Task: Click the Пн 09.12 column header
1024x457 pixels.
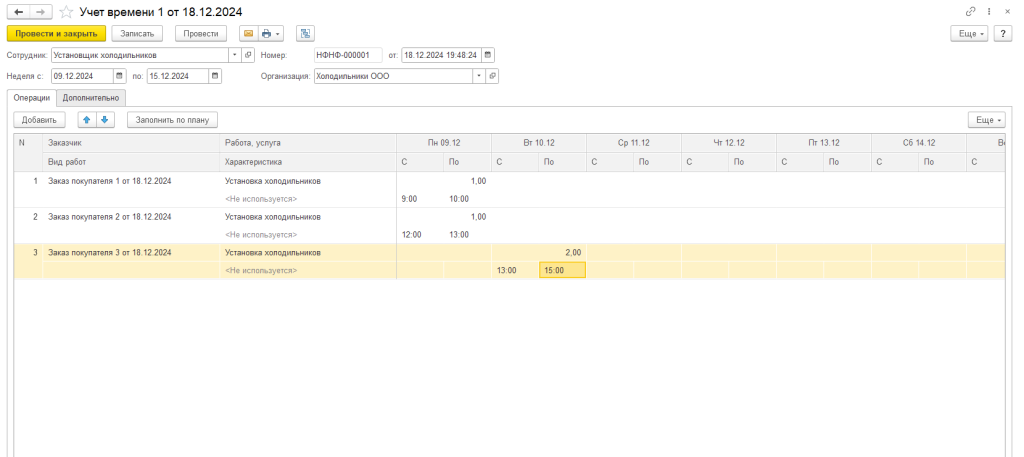Action: coord(444,142)
